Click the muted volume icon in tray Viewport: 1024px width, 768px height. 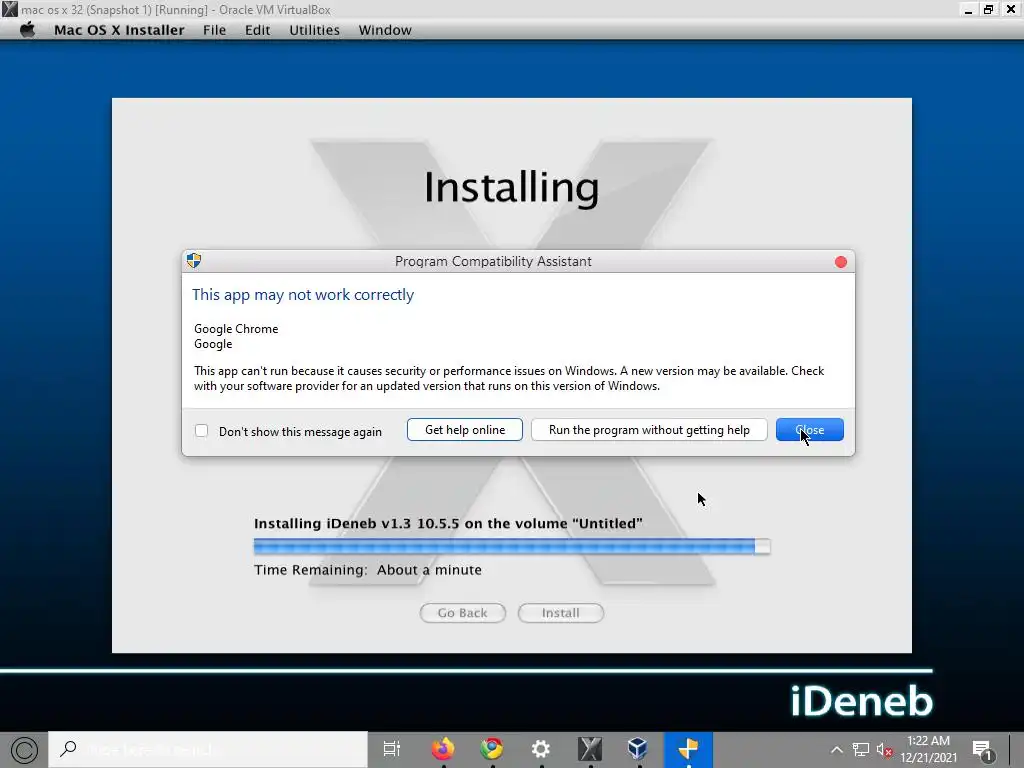click(884, 750)
